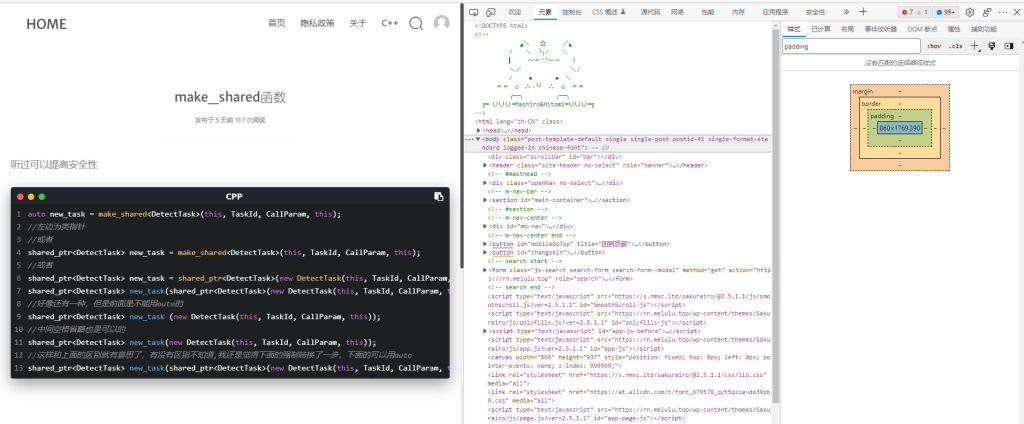Viewport: 1024px width, 424px height.
Task: Show more DevTools tabs chevron
Action: (x=846, y=12)
